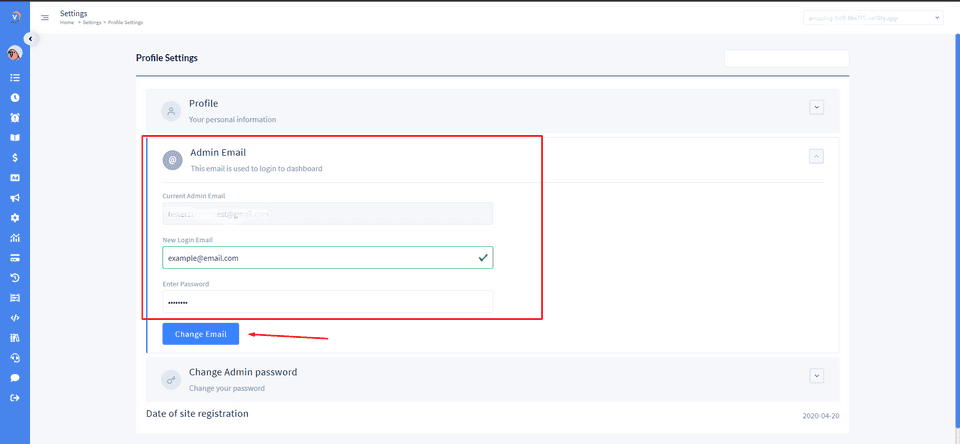Click the code brackets sidebar icon

(x=15, y=318)
